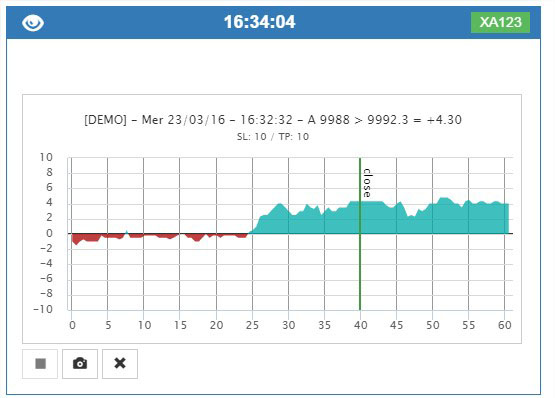Screen dimensions: 555x398
Task: Click the rotated 'close' label text
Action: pyautogui.click(x=367, y=183)
